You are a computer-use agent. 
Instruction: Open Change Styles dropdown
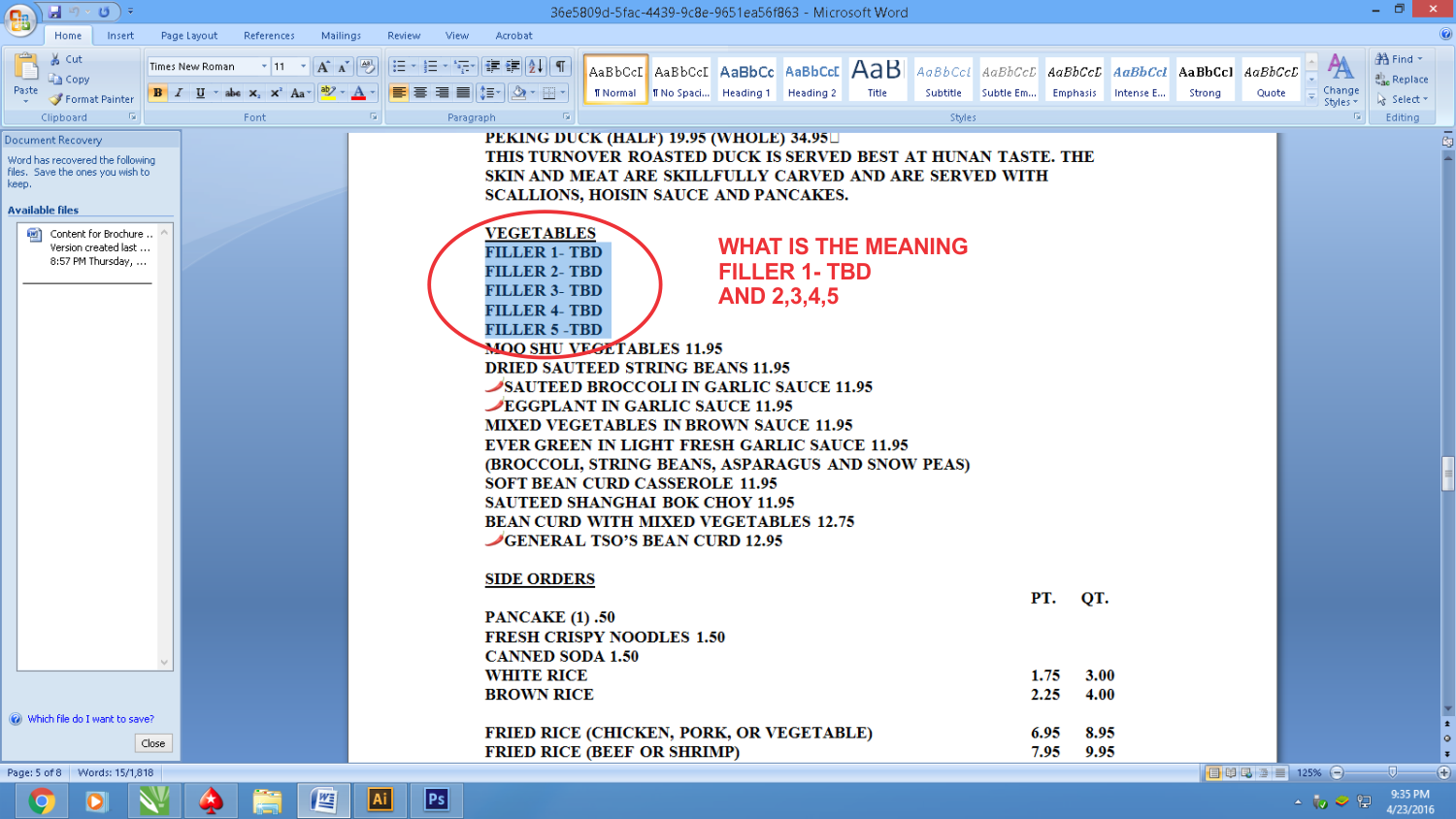(1340, 80)
